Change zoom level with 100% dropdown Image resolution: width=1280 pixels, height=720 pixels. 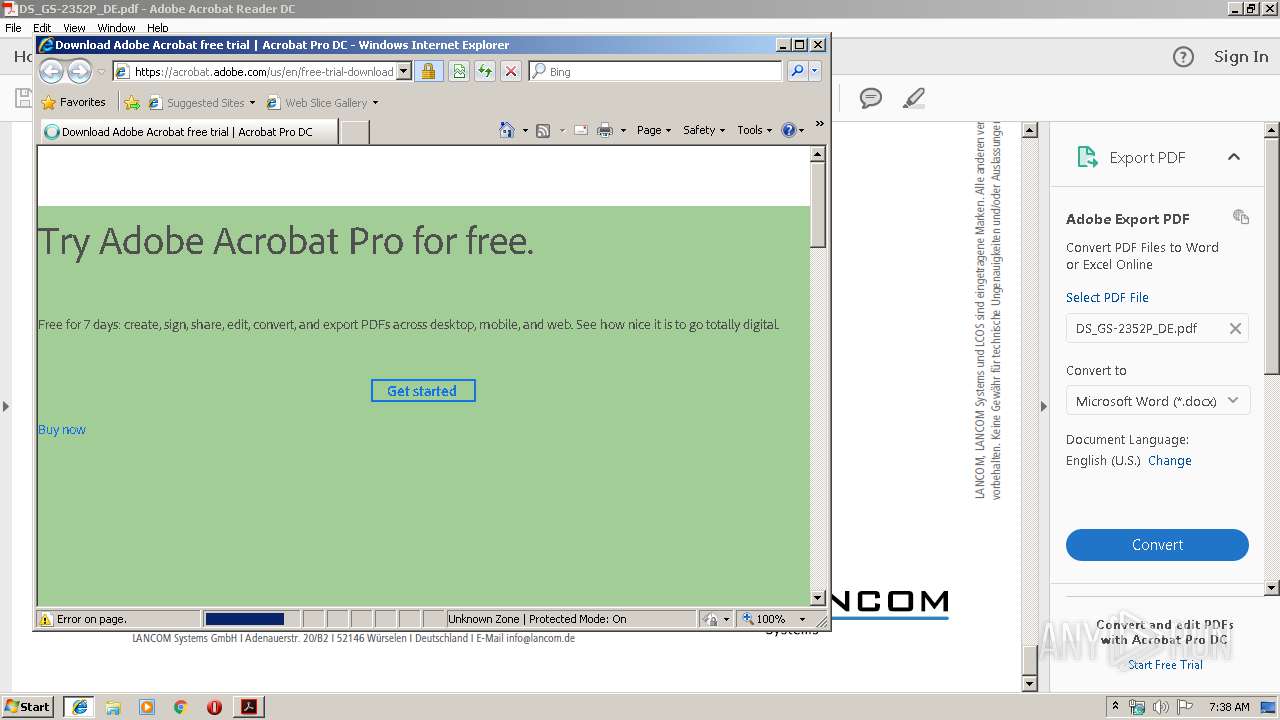(775, 619)
